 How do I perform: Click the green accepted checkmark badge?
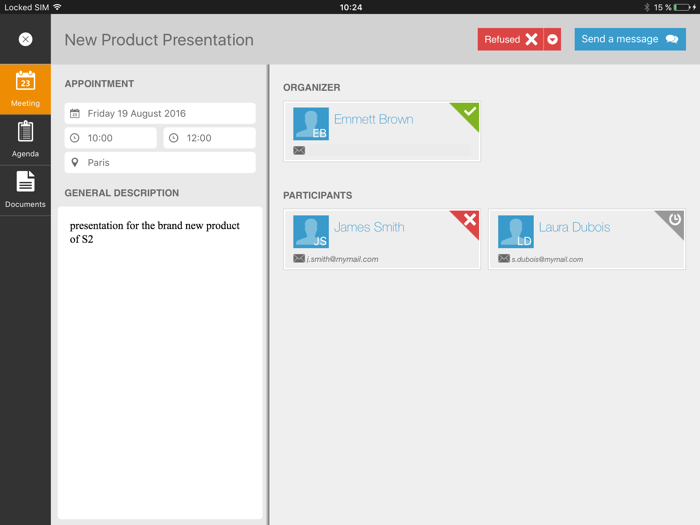point(467,113)
